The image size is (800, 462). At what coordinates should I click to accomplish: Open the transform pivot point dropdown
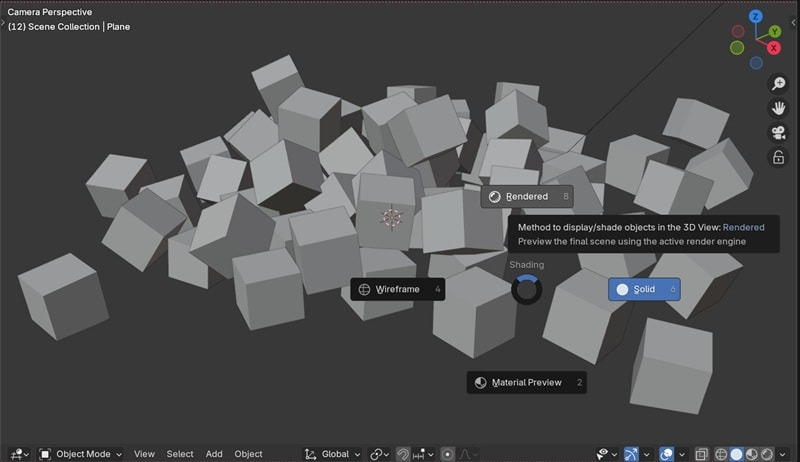point(380,454)
